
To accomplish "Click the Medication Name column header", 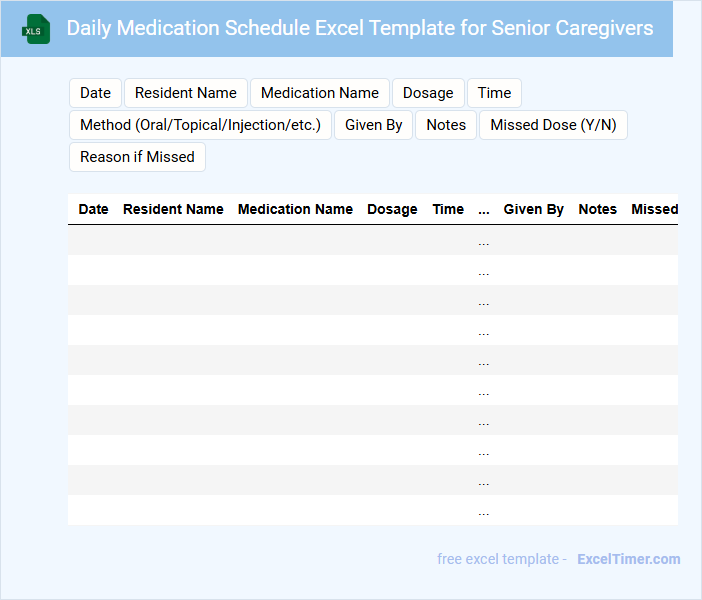I will tap(295, 209).
